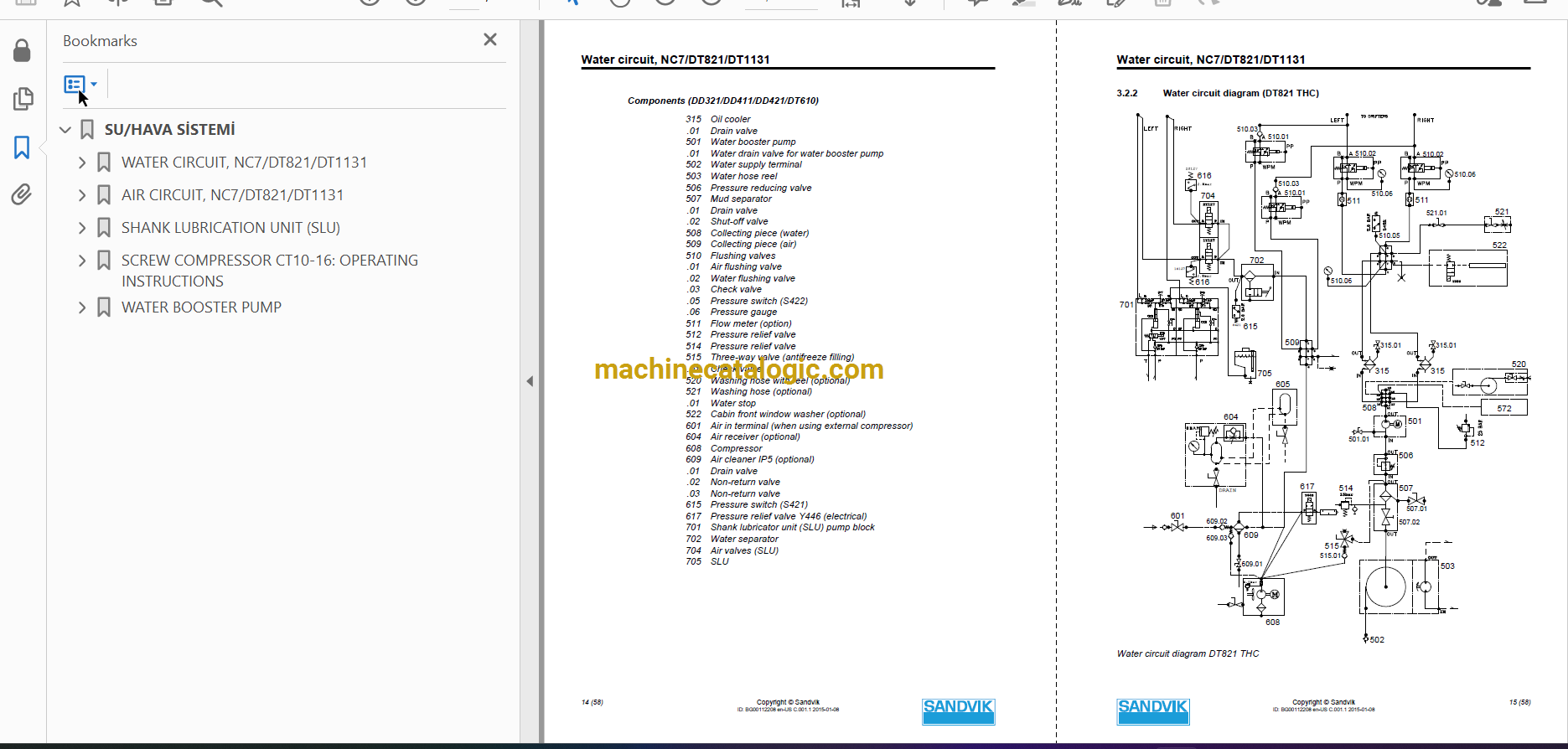Screen dimensions: 1568x749
Task: Click bookmark ribbon icon beside SCREW COMPRESSOR
Action: click(x=104, y=261)
